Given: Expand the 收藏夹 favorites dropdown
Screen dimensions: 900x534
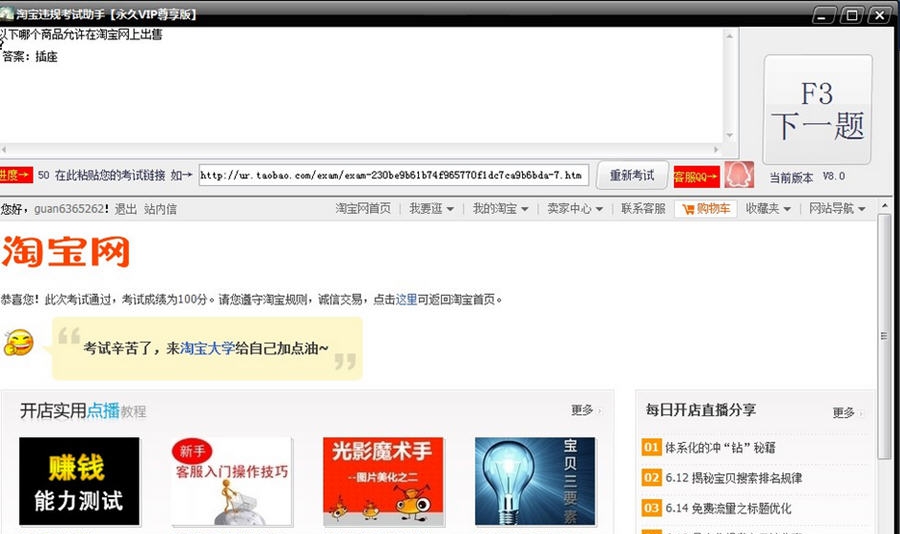Looking at the screenshot, I should 768,208.
